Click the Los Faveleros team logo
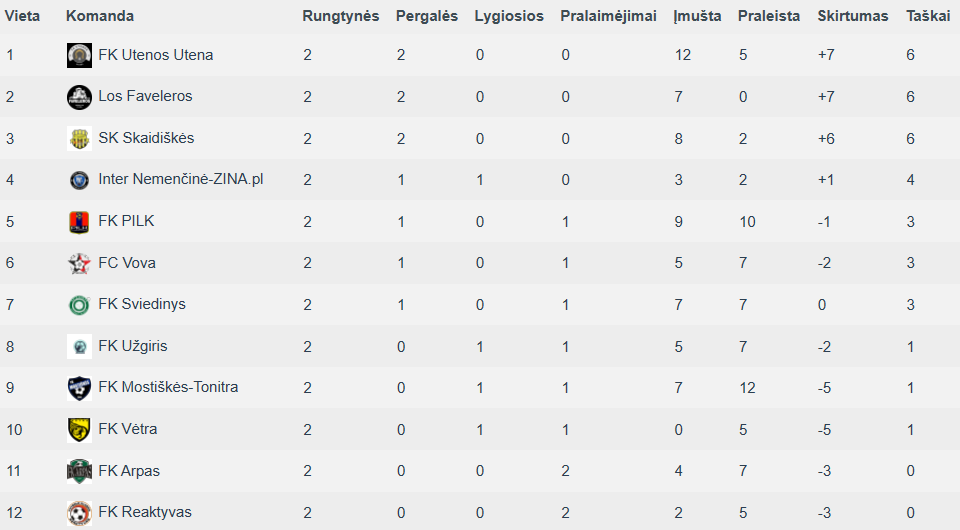 [79, 97]
